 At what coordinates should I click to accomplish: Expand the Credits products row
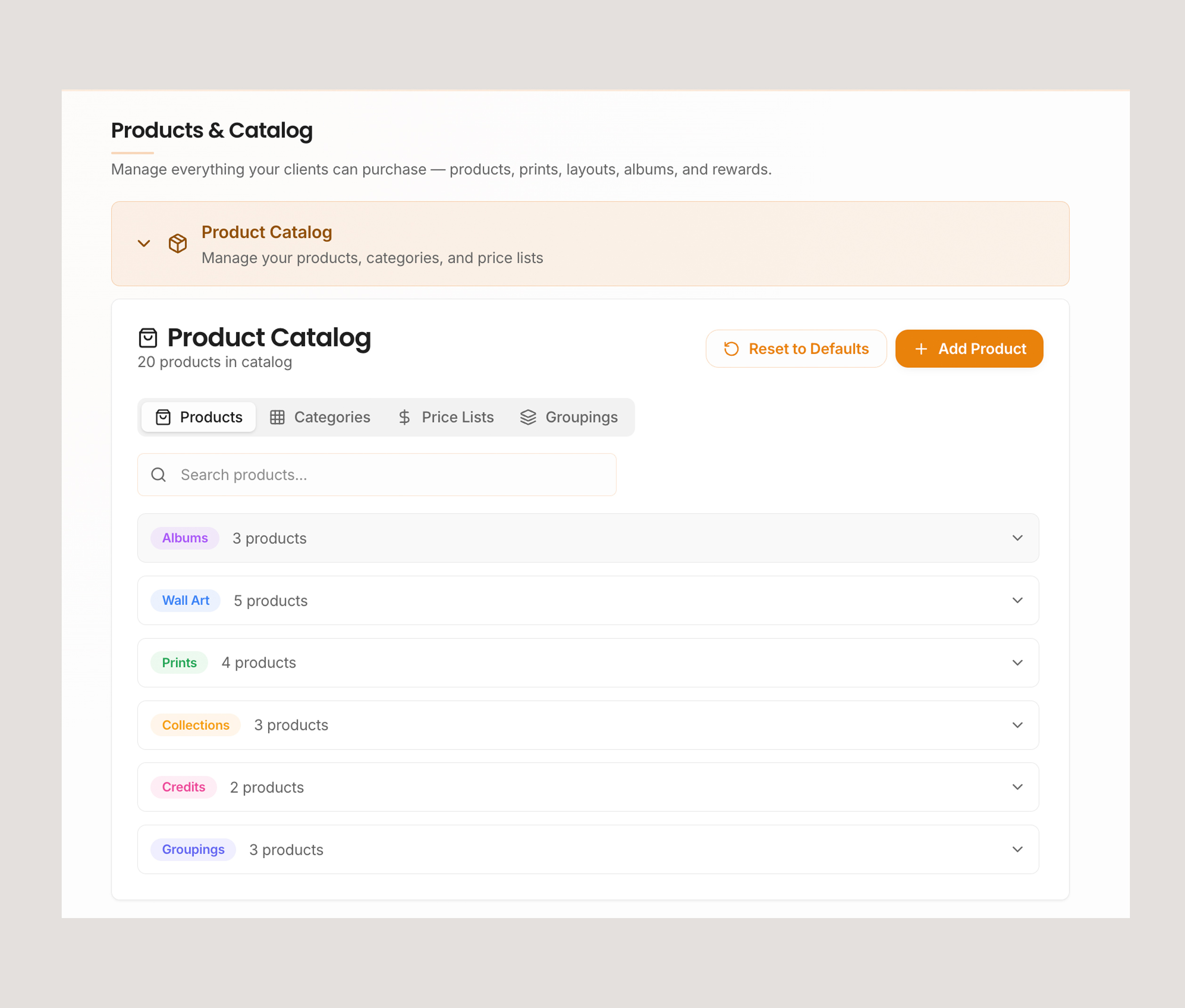1017,787
